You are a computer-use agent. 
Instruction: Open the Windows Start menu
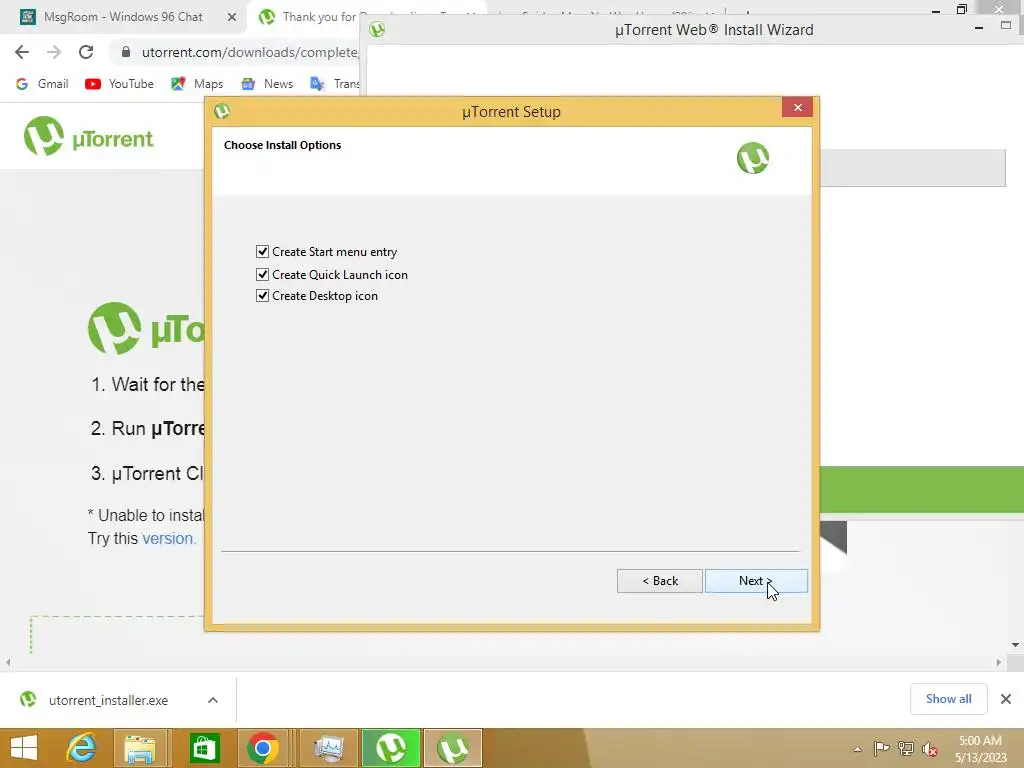tap(24, 748)
